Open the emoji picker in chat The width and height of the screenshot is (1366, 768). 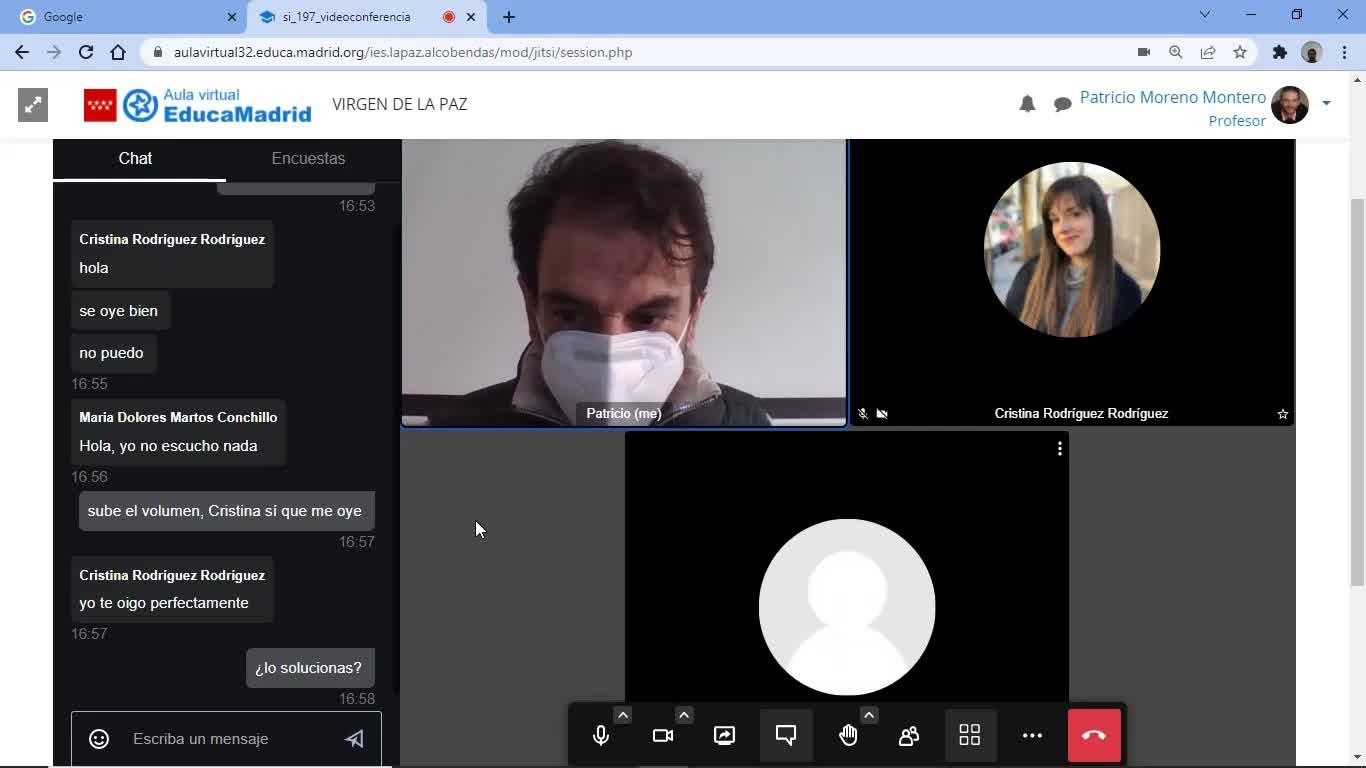click(x=99, y=739)
